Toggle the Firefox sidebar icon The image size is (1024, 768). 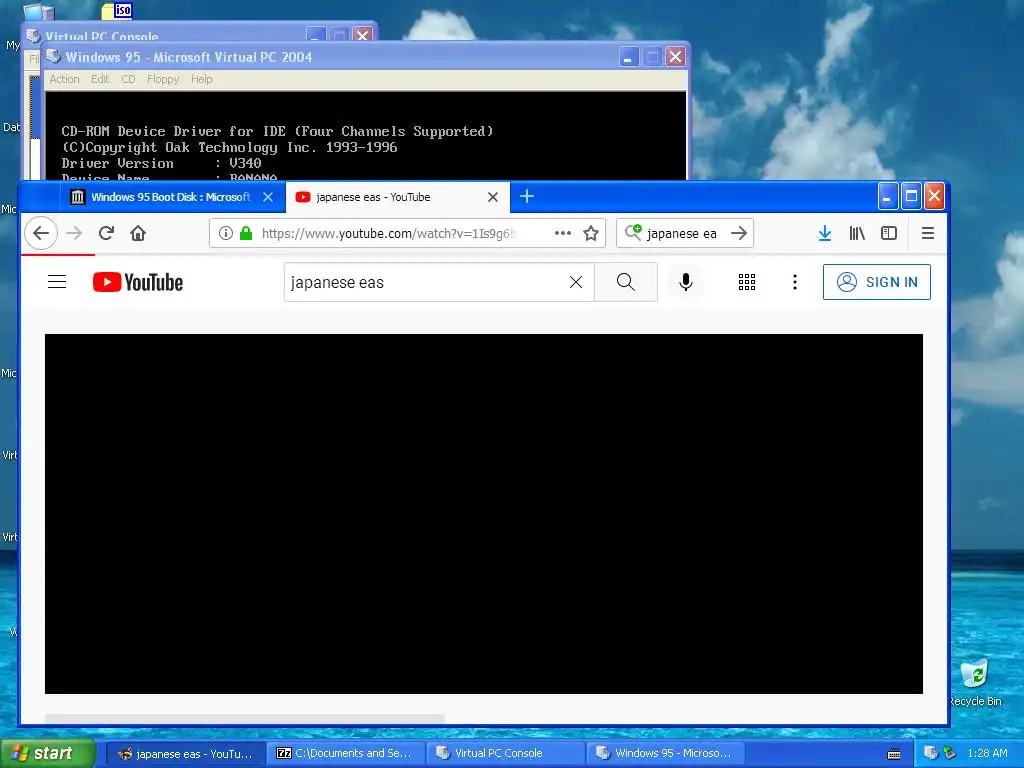click(889, 233)
